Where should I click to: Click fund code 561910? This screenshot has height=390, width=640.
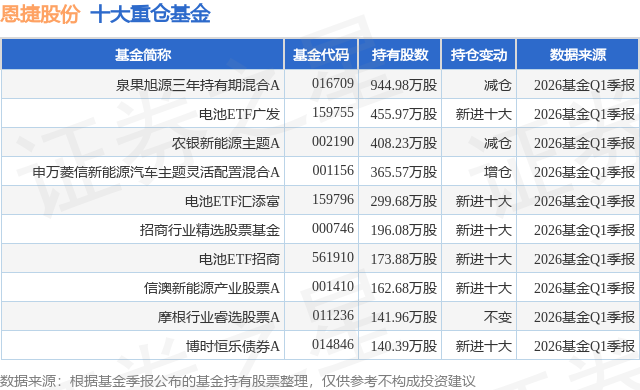[x=333, y=257]
